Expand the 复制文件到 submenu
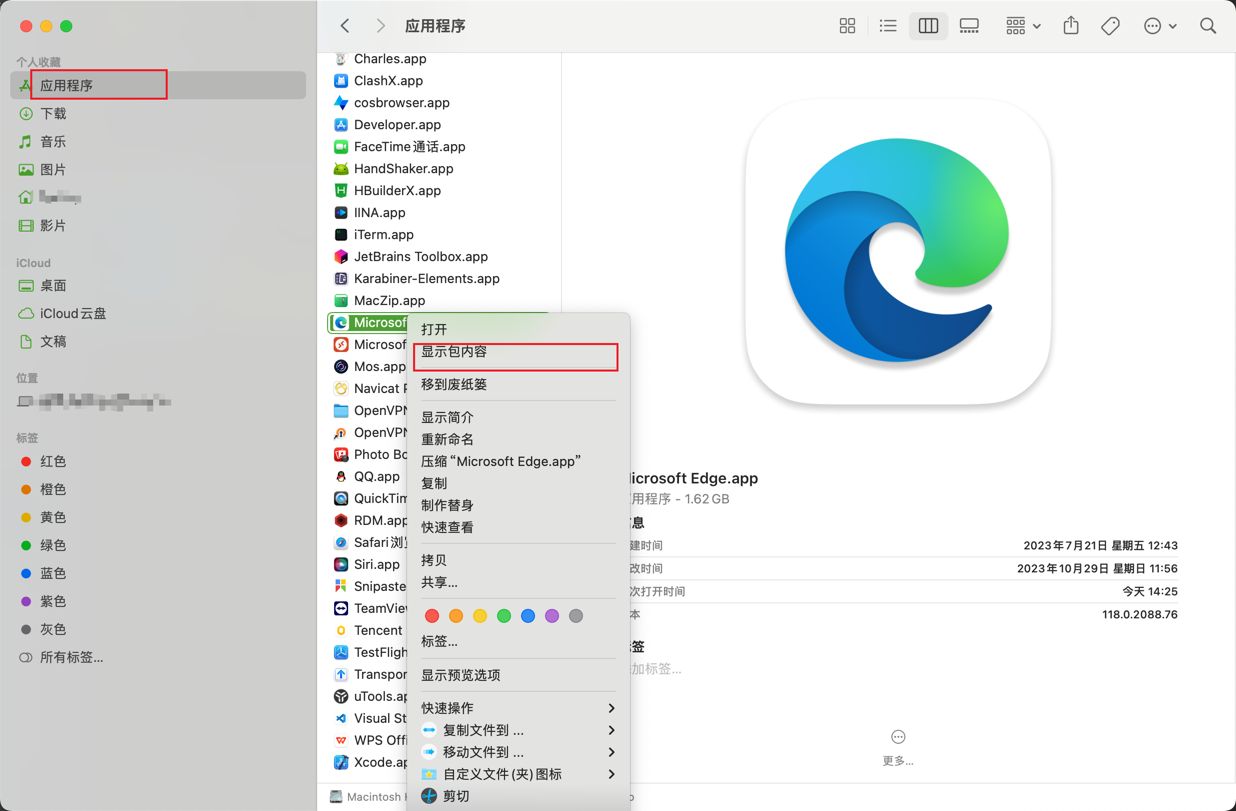 click(x=517, y=730)
